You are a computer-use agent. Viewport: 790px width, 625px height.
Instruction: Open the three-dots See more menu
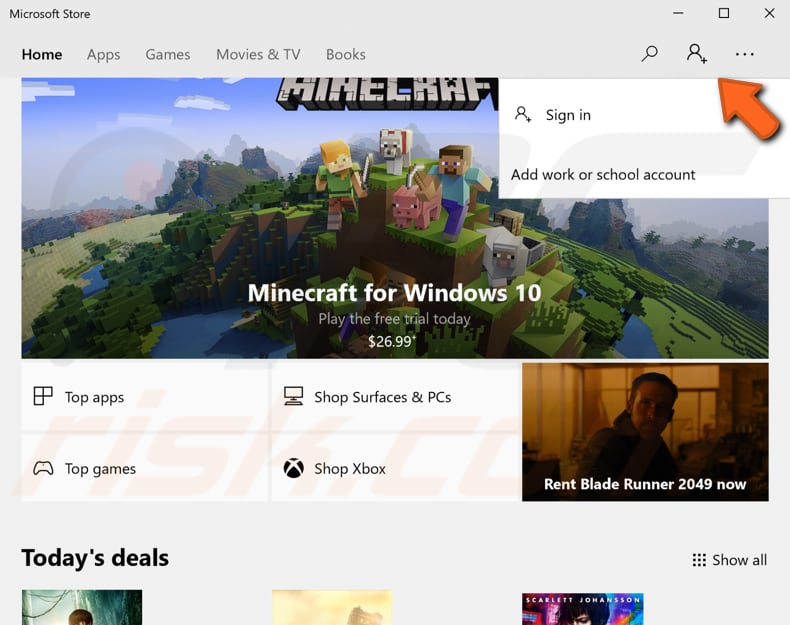[744, 54]
